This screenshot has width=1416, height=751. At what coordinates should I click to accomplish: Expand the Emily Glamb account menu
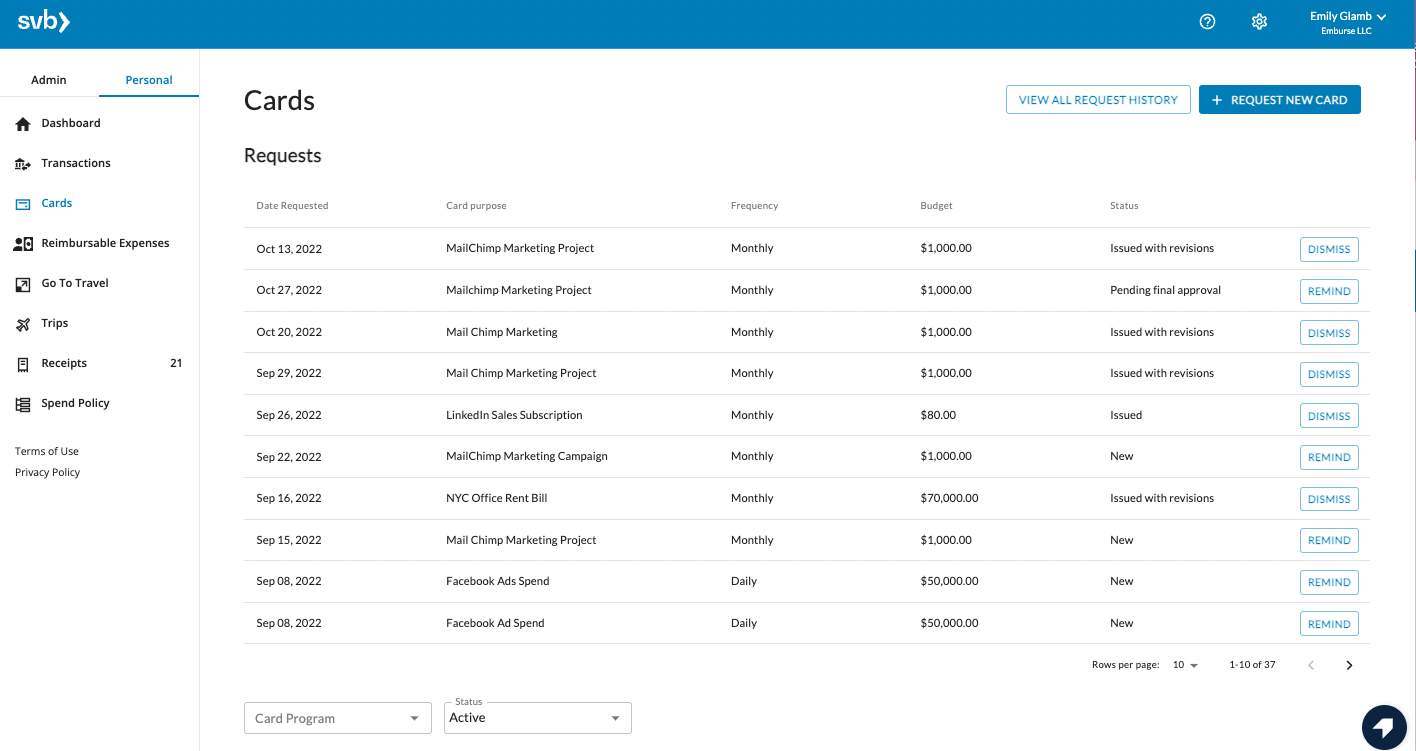(x=1347, y=22)
